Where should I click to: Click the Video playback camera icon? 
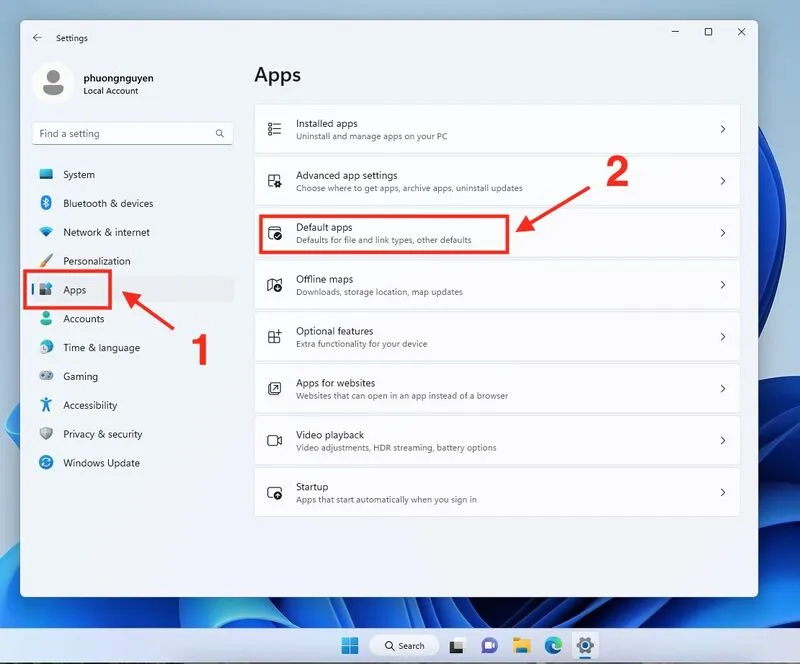tap(274, 440)
